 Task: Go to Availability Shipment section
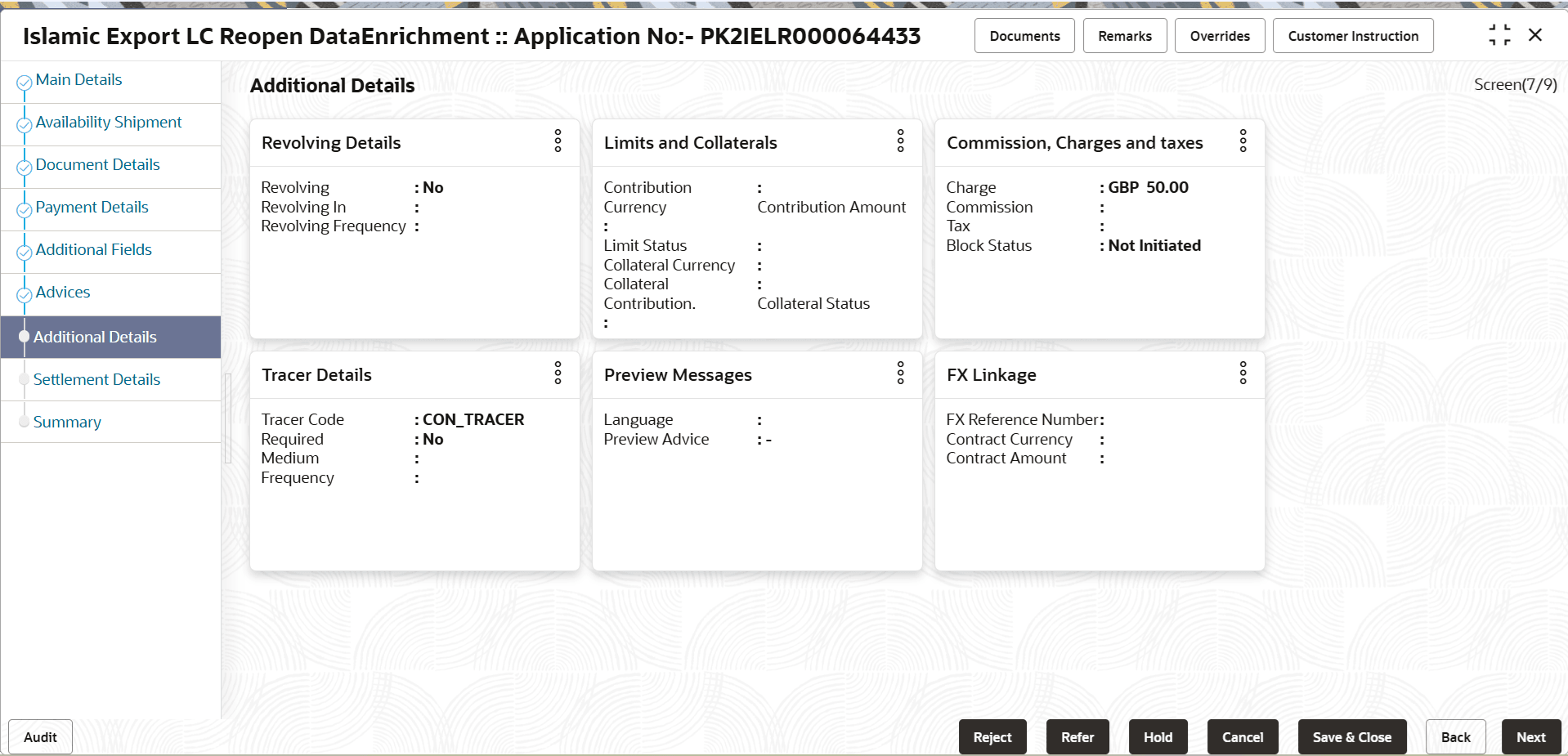point(109,122)
